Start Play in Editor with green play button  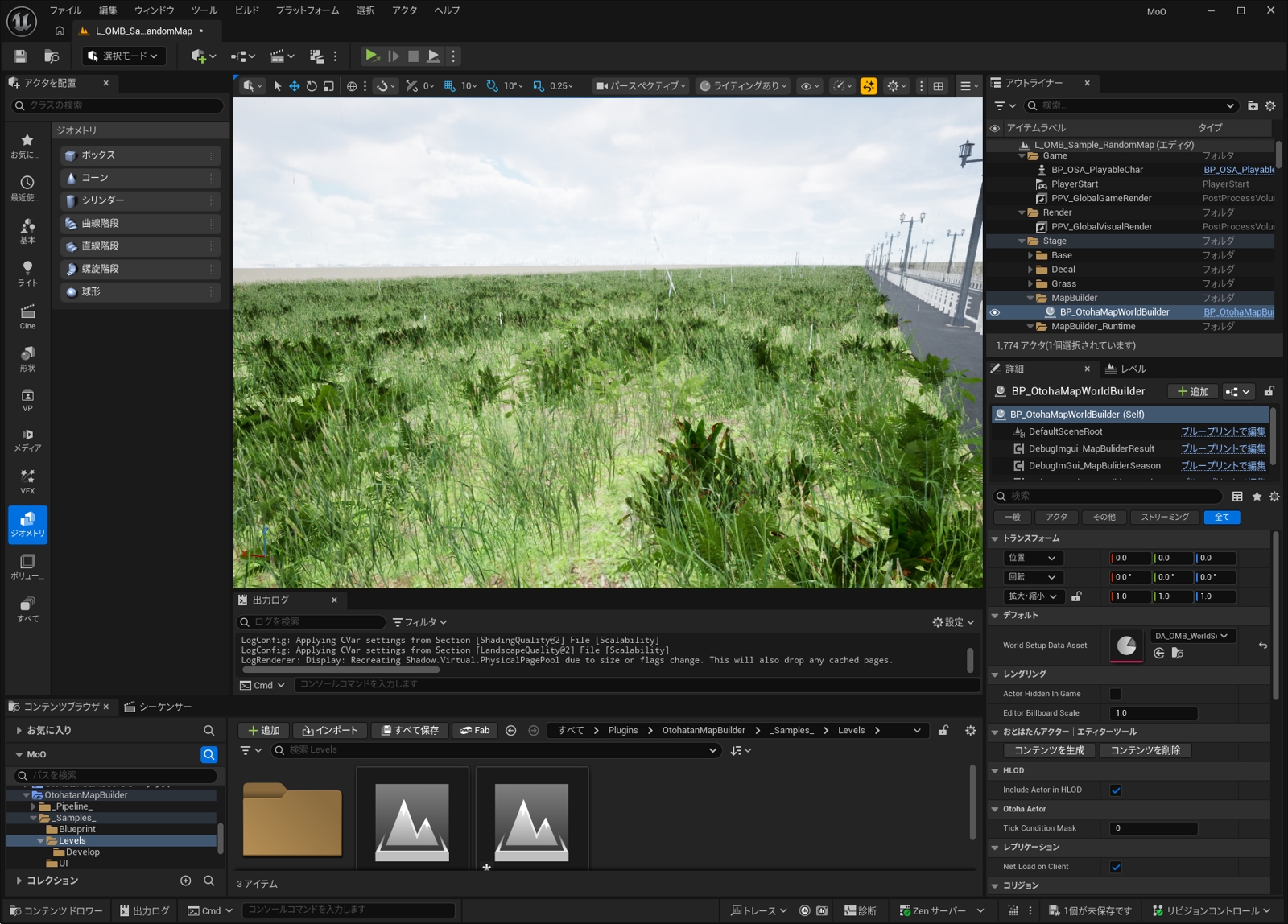372,56
